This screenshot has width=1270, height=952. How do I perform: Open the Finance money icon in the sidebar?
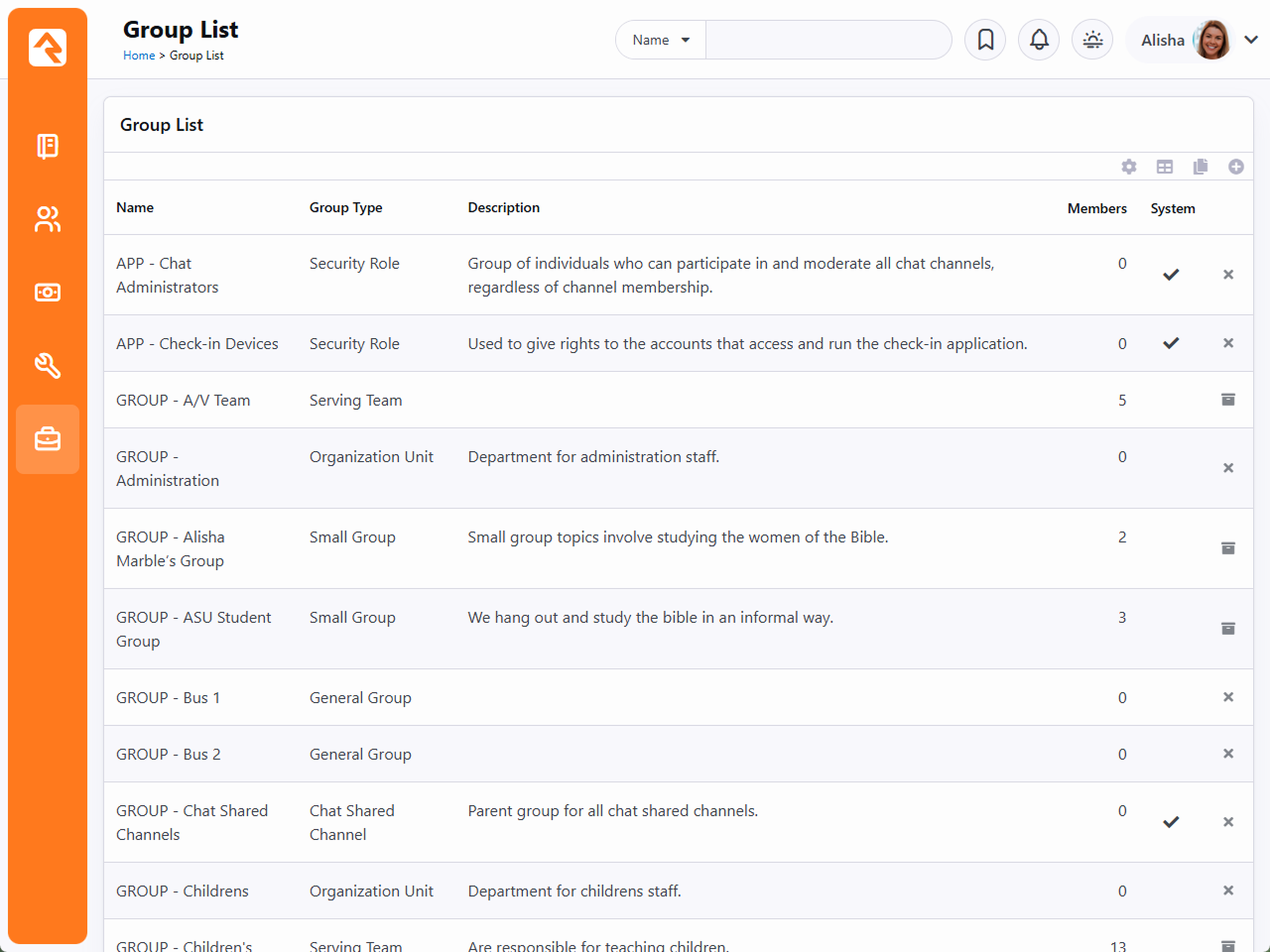(48, 293)
